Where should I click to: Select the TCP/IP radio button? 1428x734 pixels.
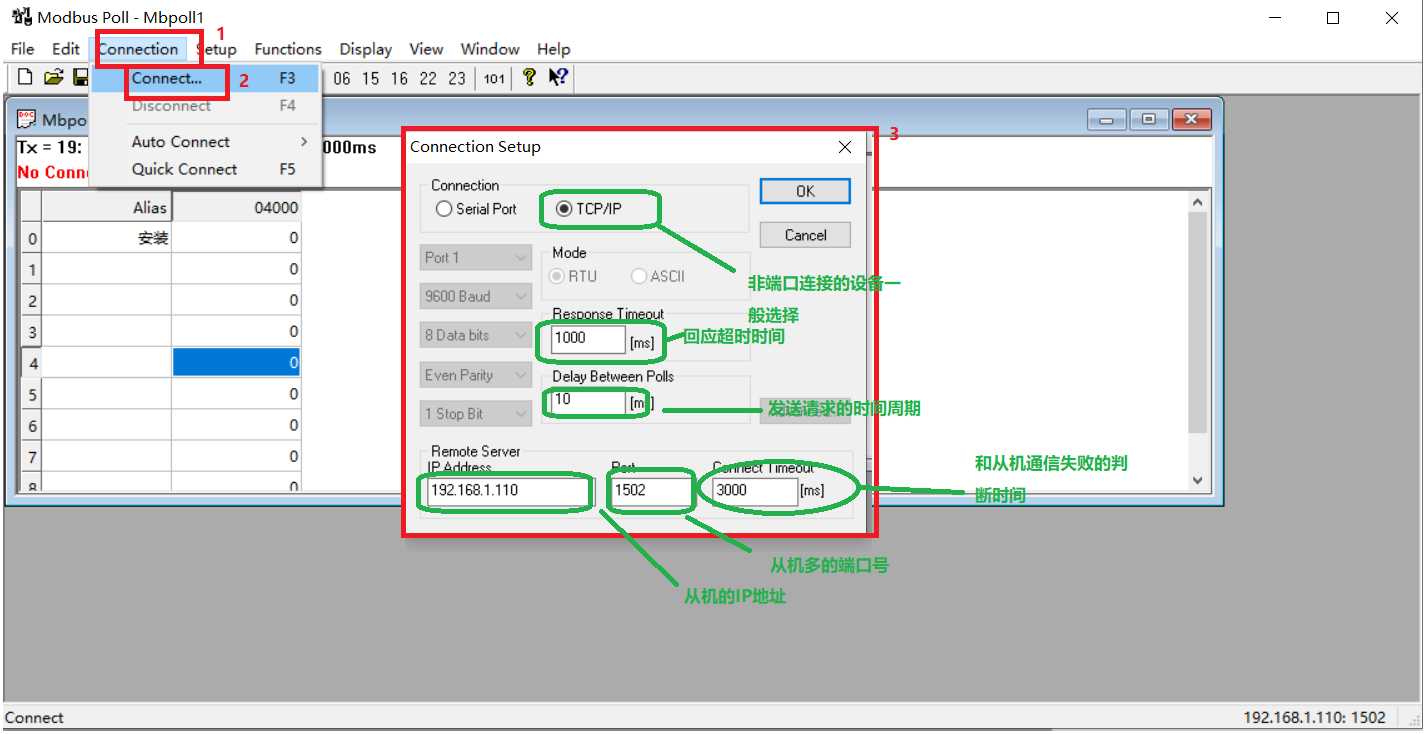[564, 209]
